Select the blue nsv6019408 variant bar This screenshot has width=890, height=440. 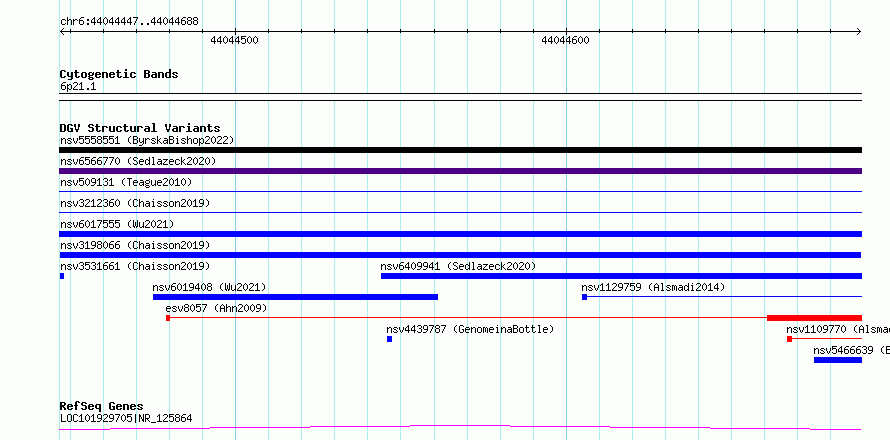point(295,297)
